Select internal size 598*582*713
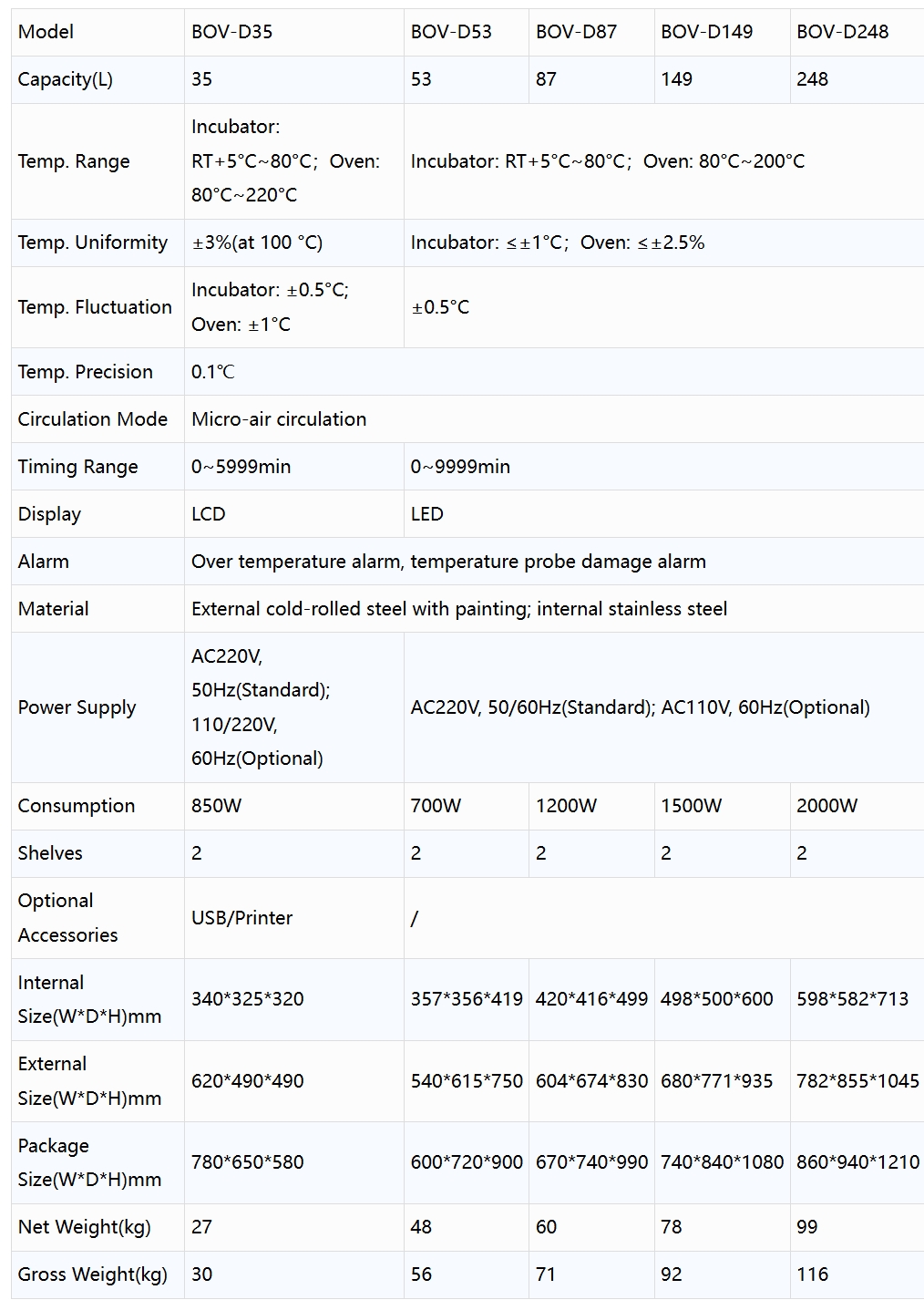 [853, 999]
